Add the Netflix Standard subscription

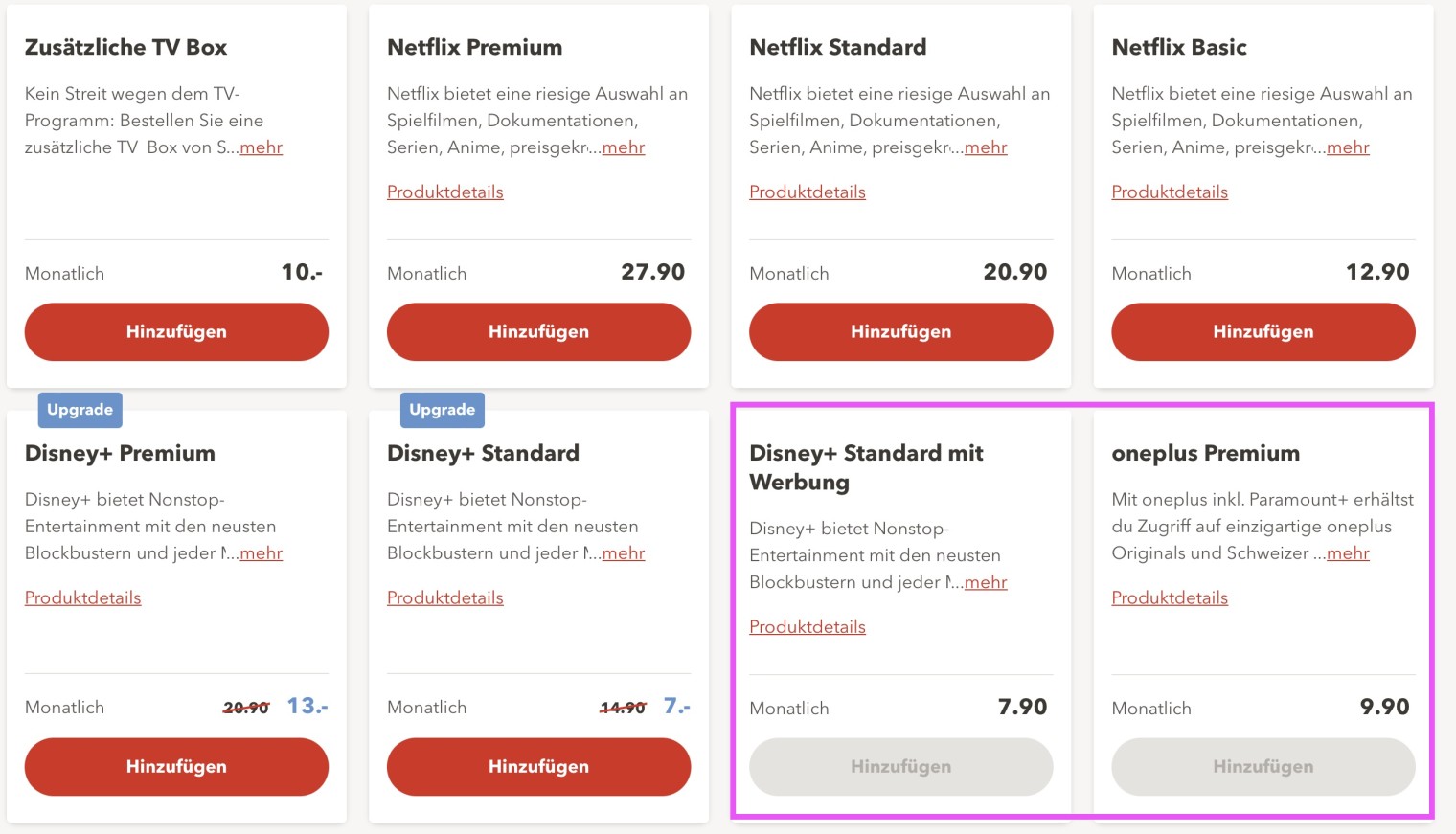pos(900,332)
